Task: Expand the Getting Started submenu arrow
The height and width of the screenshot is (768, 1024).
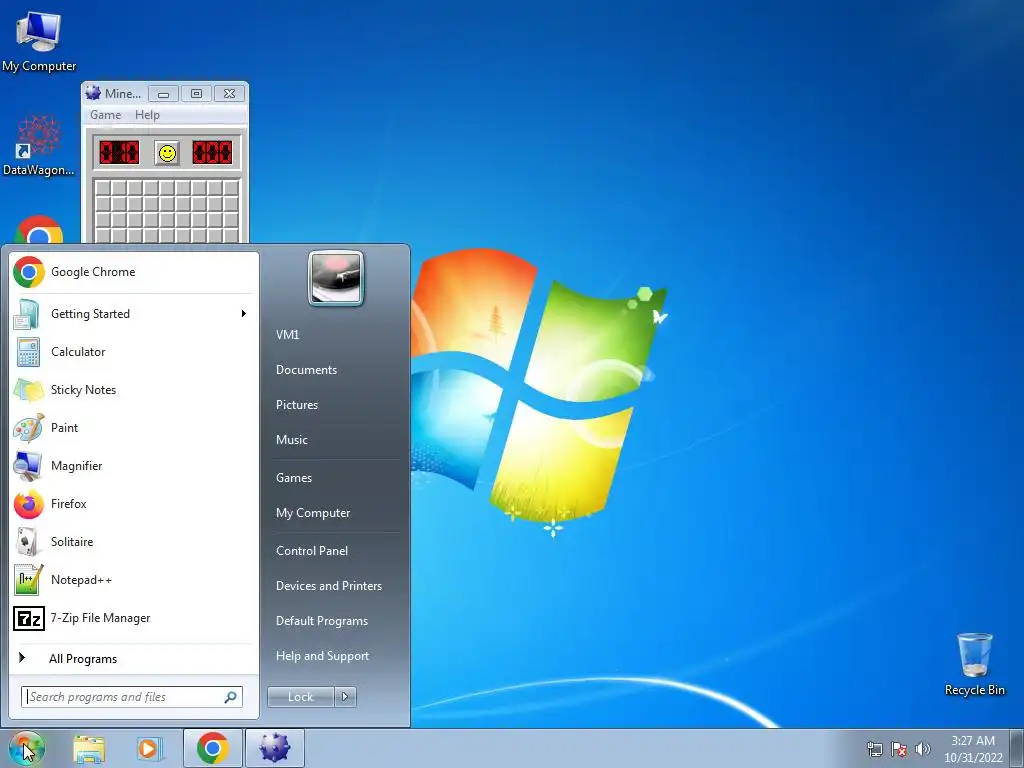Action: click(x=244, y=314)
